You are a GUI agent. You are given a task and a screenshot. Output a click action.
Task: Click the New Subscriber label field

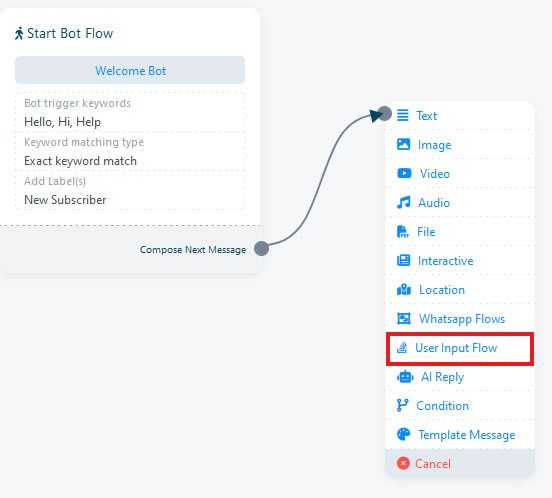pyautogui.click(x=130, y=190)
